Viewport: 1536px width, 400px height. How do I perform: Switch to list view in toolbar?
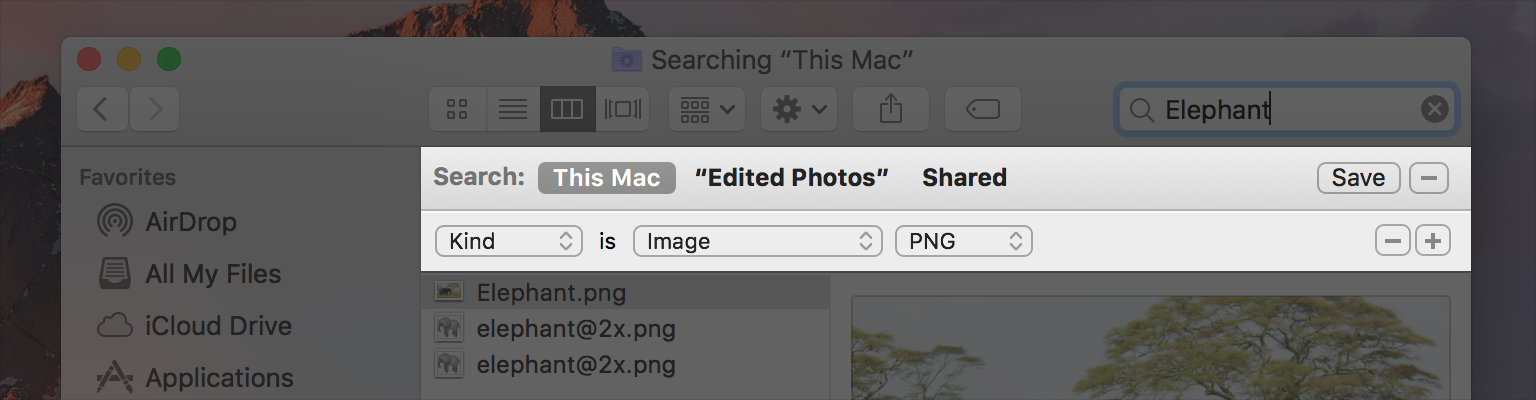(x=513, y=109)
